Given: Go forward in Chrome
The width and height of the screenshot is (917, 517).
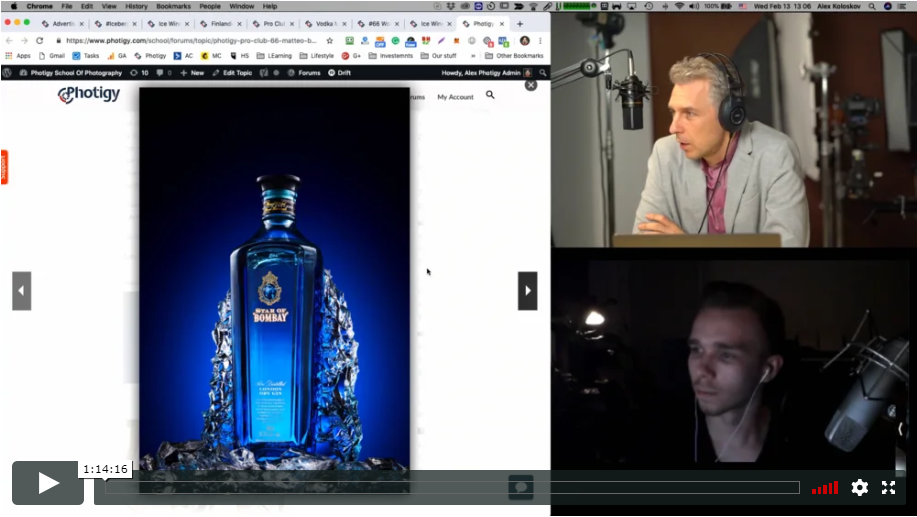Looking at the screenshot, I should tap(24, 40).
